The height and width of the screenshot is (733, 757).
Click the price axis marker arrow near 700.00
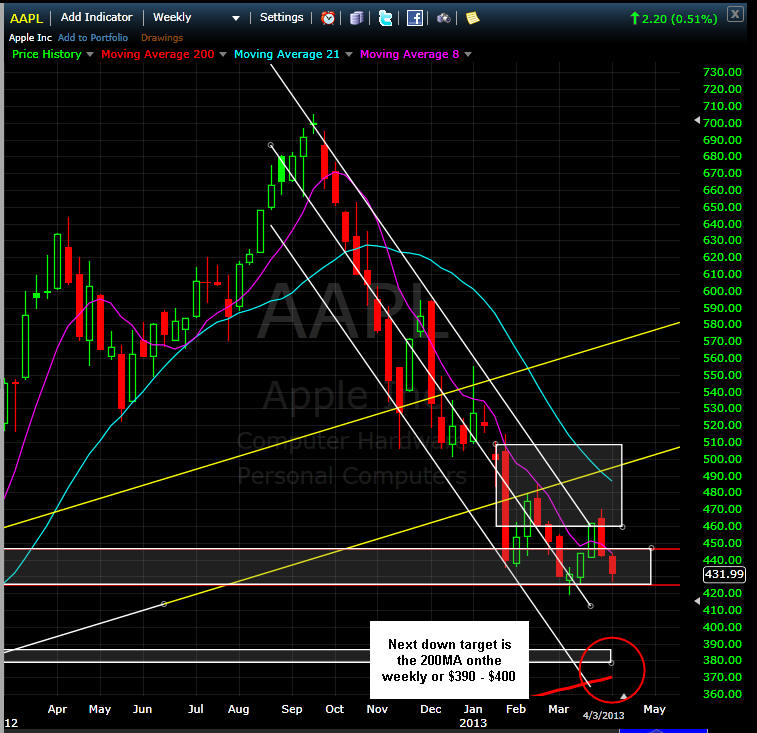coord(697,120)
